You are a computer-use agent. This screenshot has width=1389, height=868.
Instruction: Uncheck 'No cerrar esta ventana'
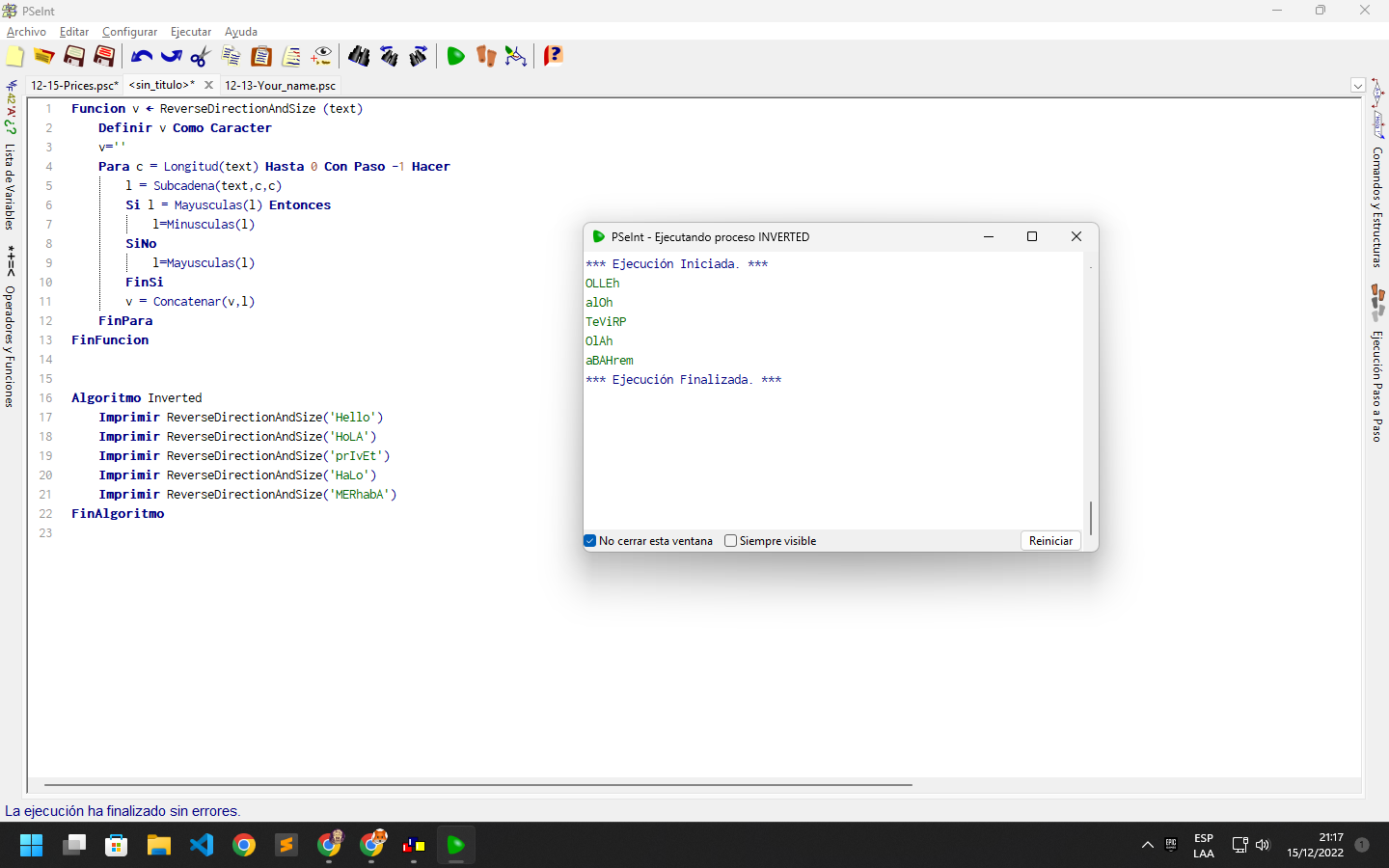pos(590,541)
